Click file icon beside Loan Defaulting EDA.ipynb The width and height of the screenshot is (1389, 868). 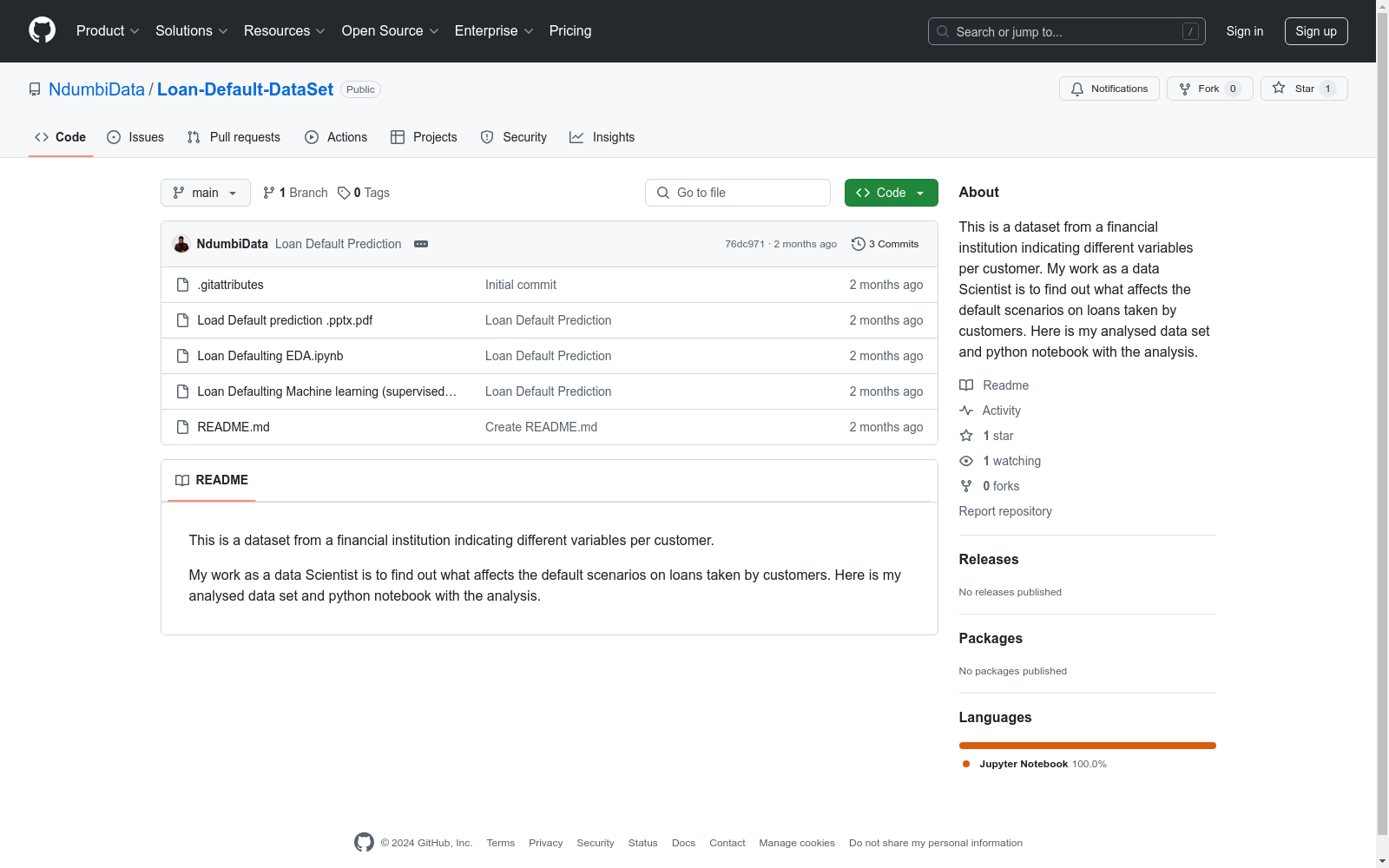click(182, 356)
